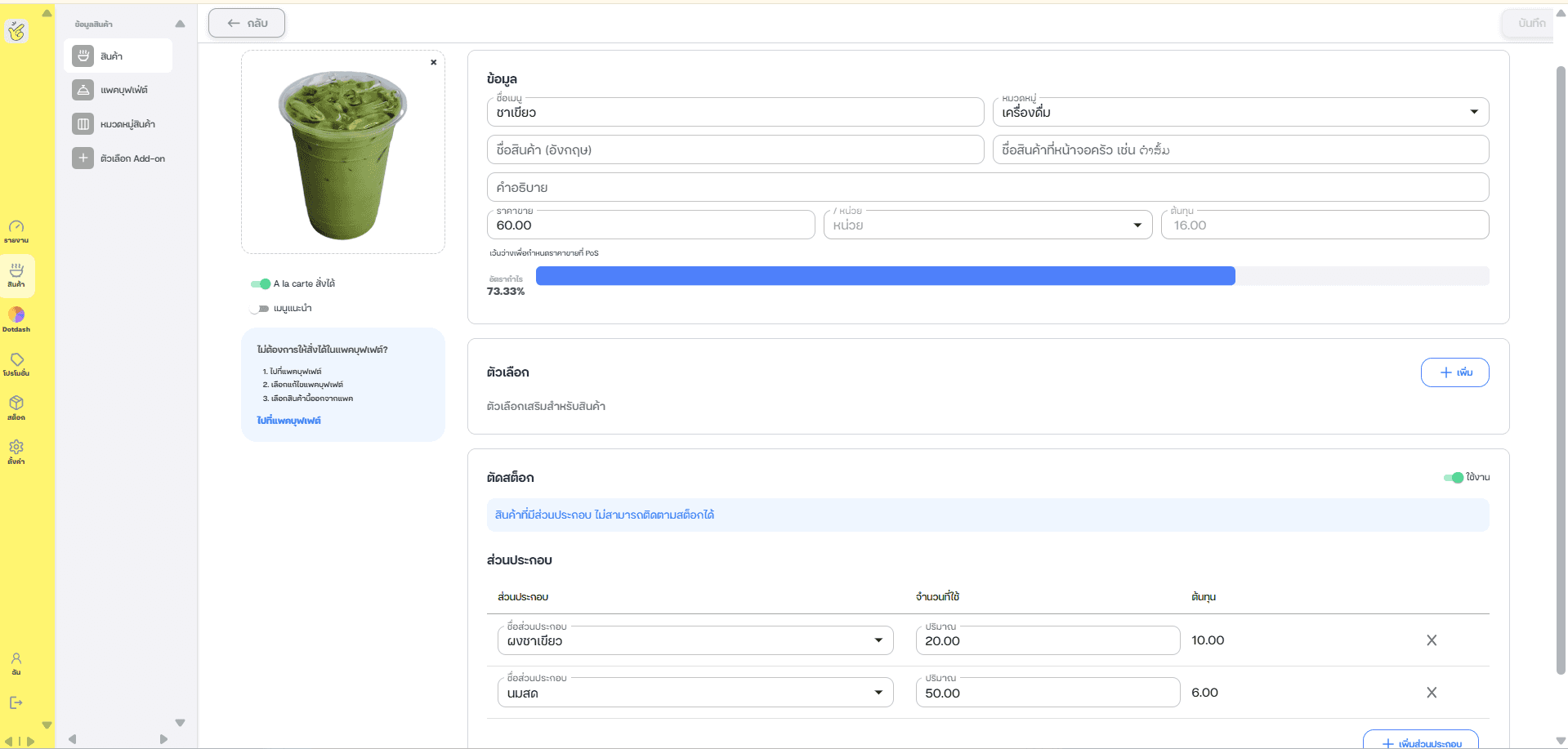
Task: Open the ตั้งค่า gear icon
Action: [x=16, y=452]
